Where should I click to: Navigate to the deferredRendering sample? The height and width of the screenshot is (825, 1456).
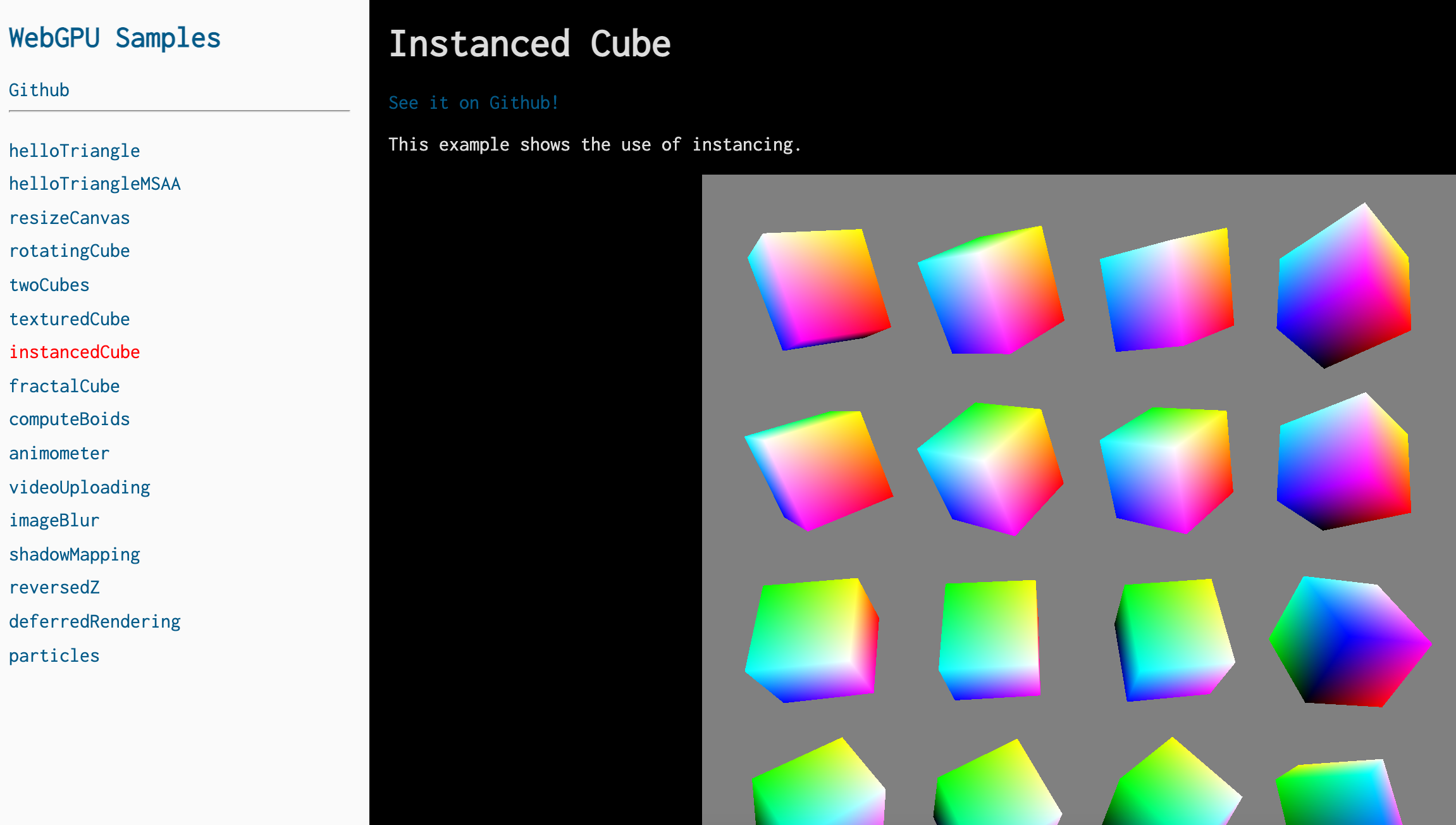(x=95, y=621)
